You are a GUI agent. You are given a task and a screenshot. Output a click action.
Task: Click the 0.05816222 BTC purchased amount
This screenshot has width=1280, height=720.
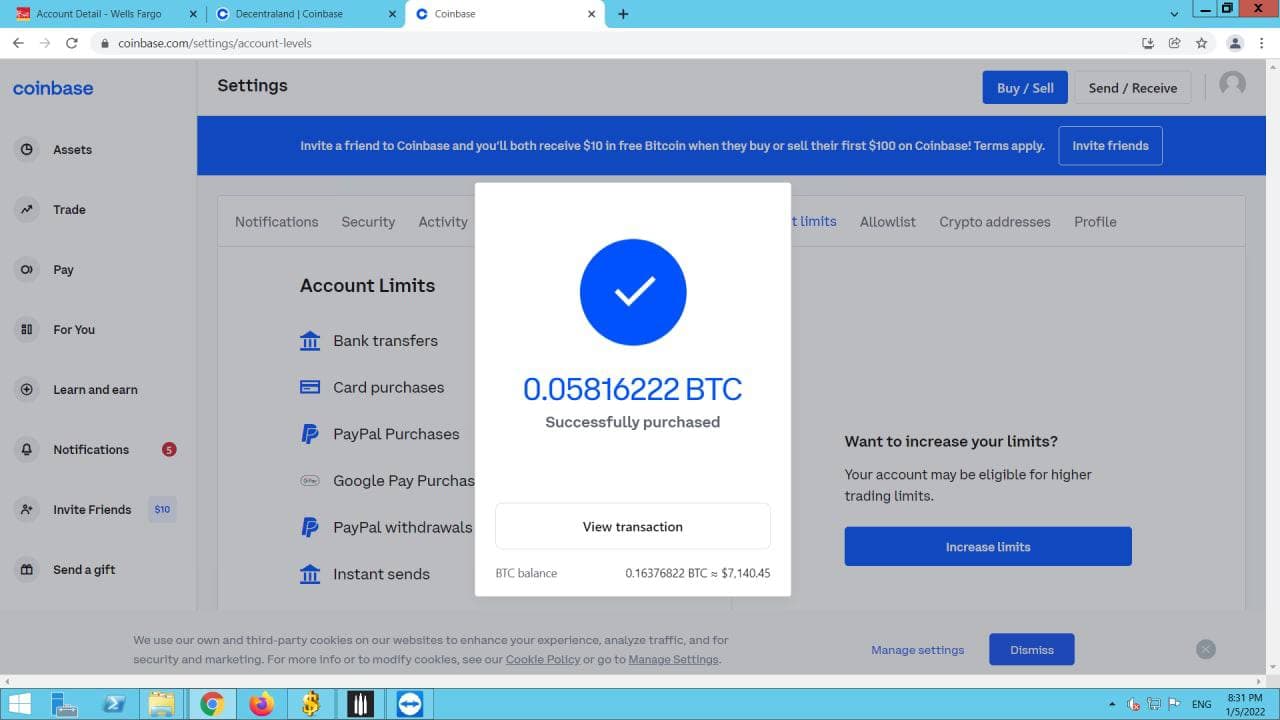(633, 389)
